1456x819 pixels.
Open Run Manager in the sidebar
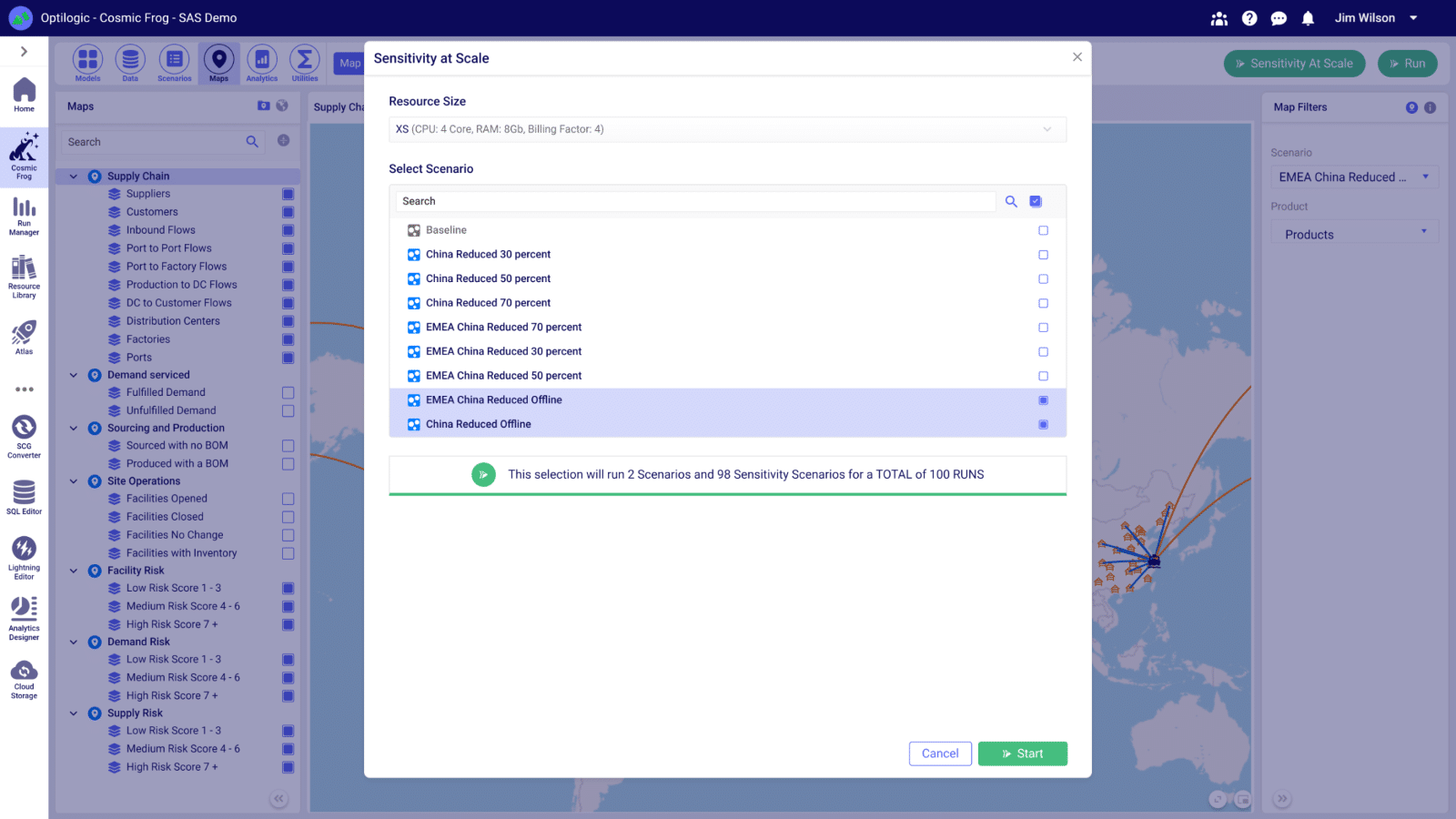click(24, 217)
